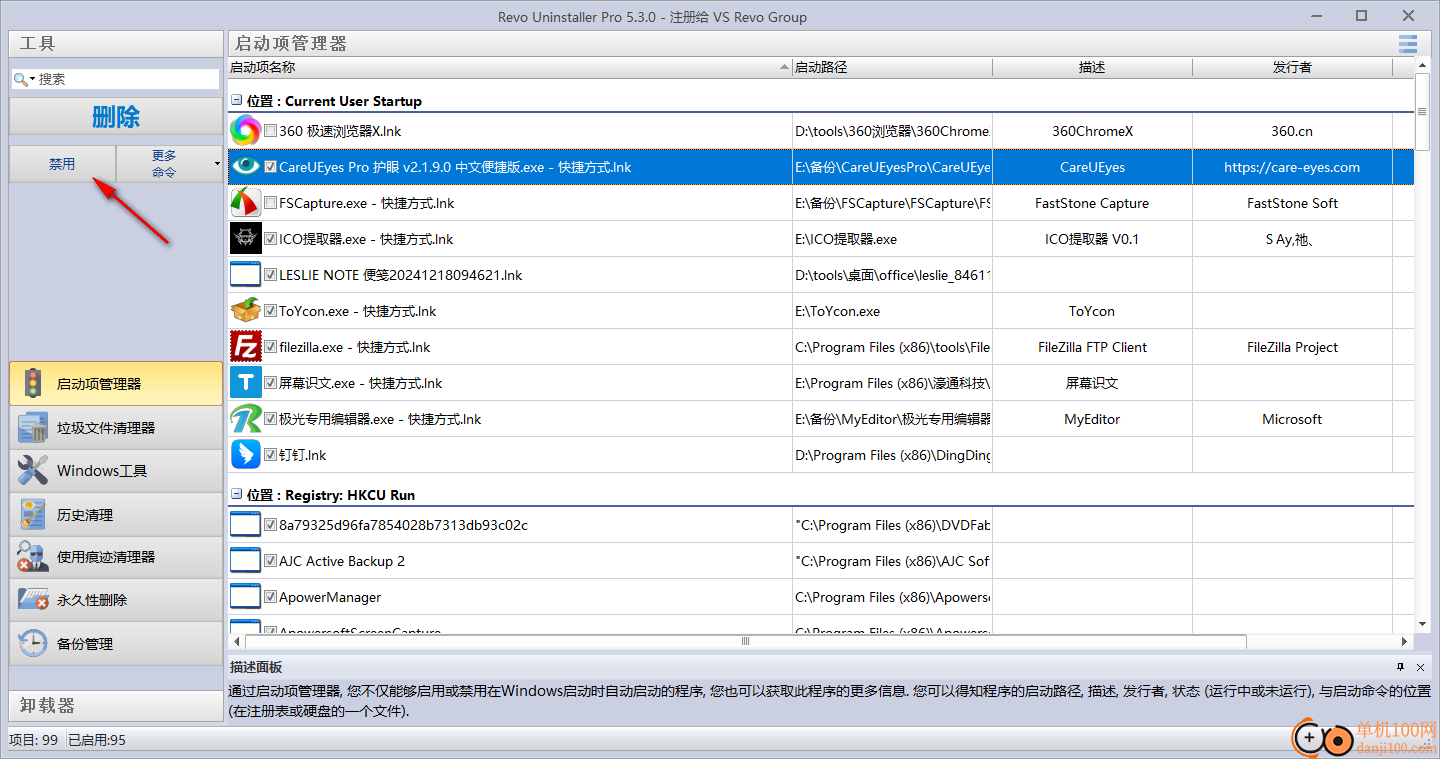Click the trash bin icon of 垃圾文件清理器

(x=33, y=428)
